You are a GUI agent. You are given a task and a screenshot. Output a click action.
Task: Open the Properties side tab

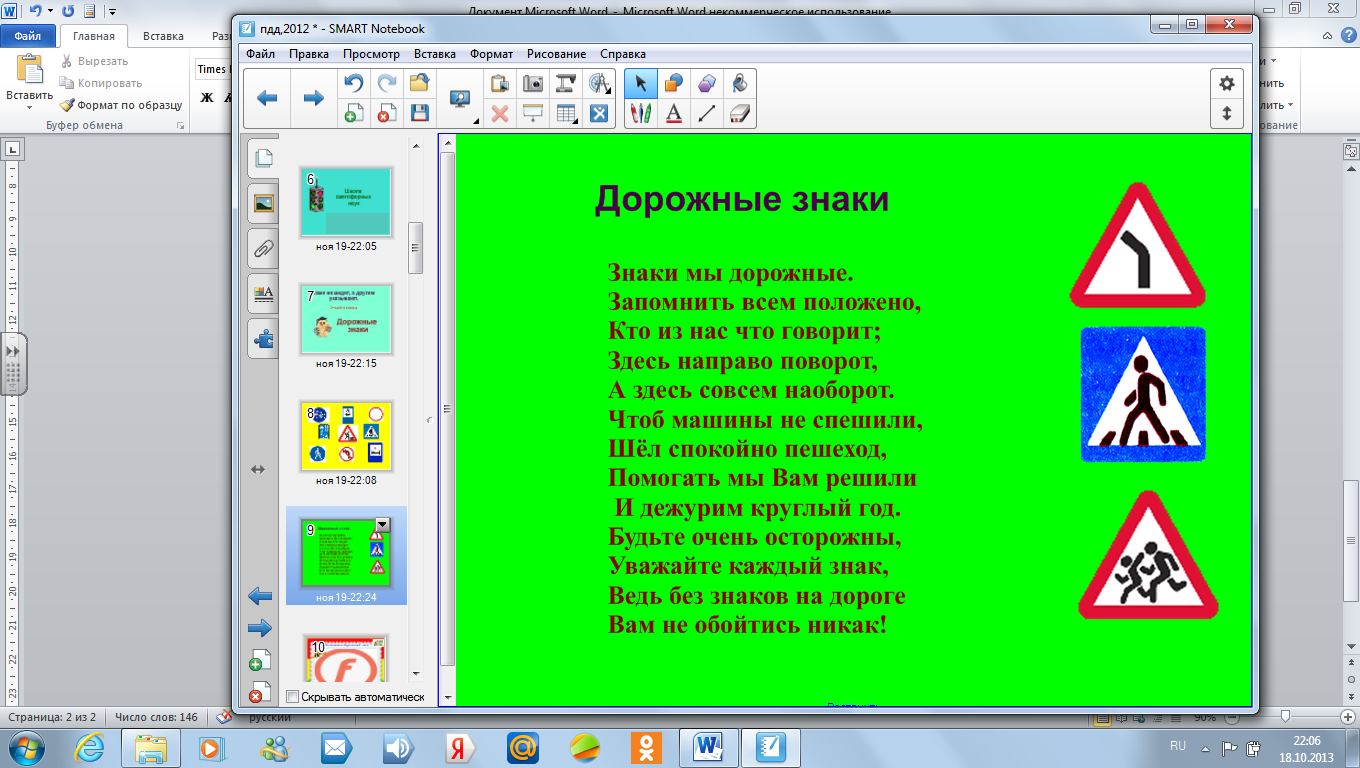coord(263,293)
